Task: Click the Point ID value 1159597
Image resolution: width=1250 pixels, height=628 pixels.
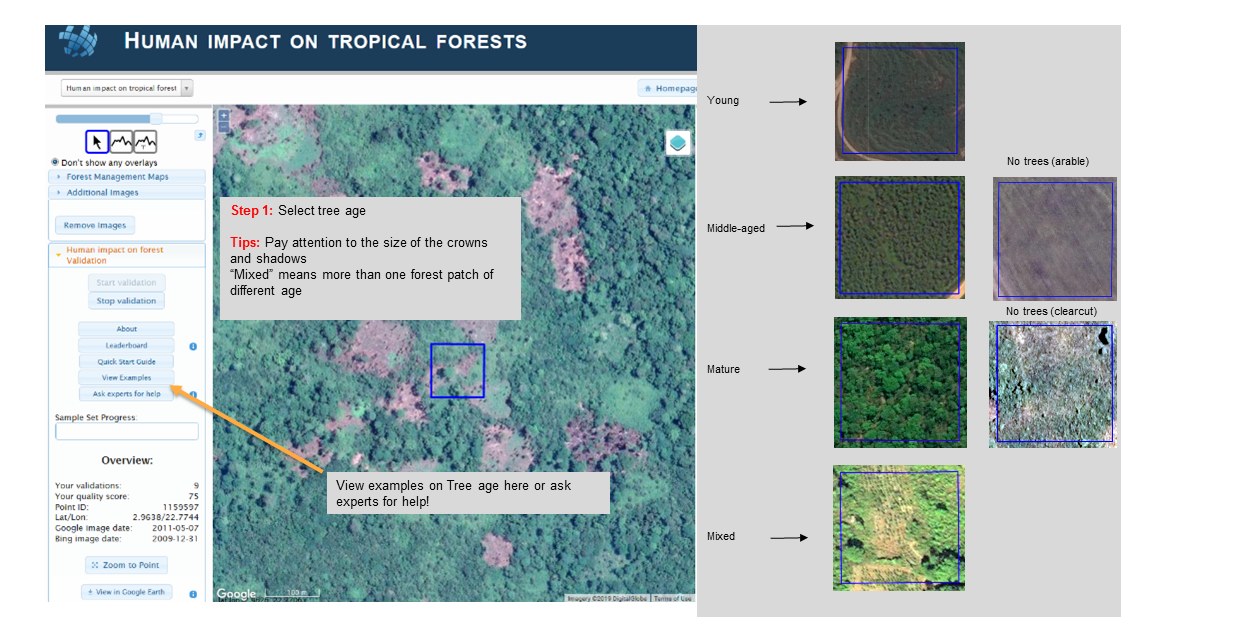Action: [183, 508]
